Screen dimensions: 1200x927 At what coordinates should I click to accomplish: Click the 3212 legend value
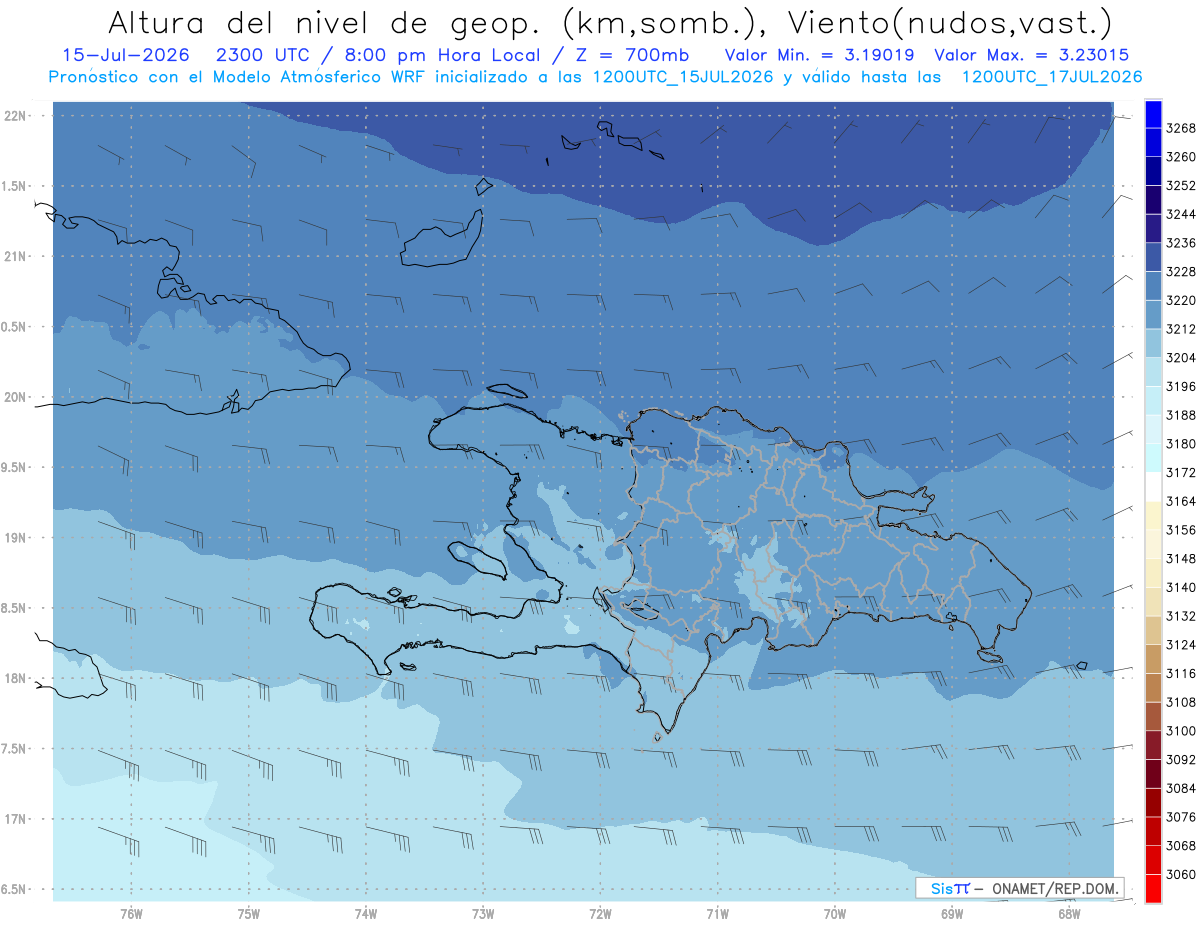pyautogui.click(x=1181, y=329)
